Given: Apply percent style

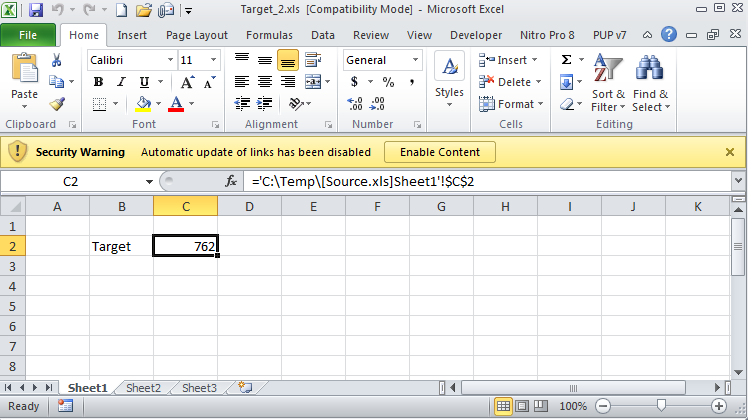Looking at the screenshot, I should pyautogui.click(x=388, y=82).
